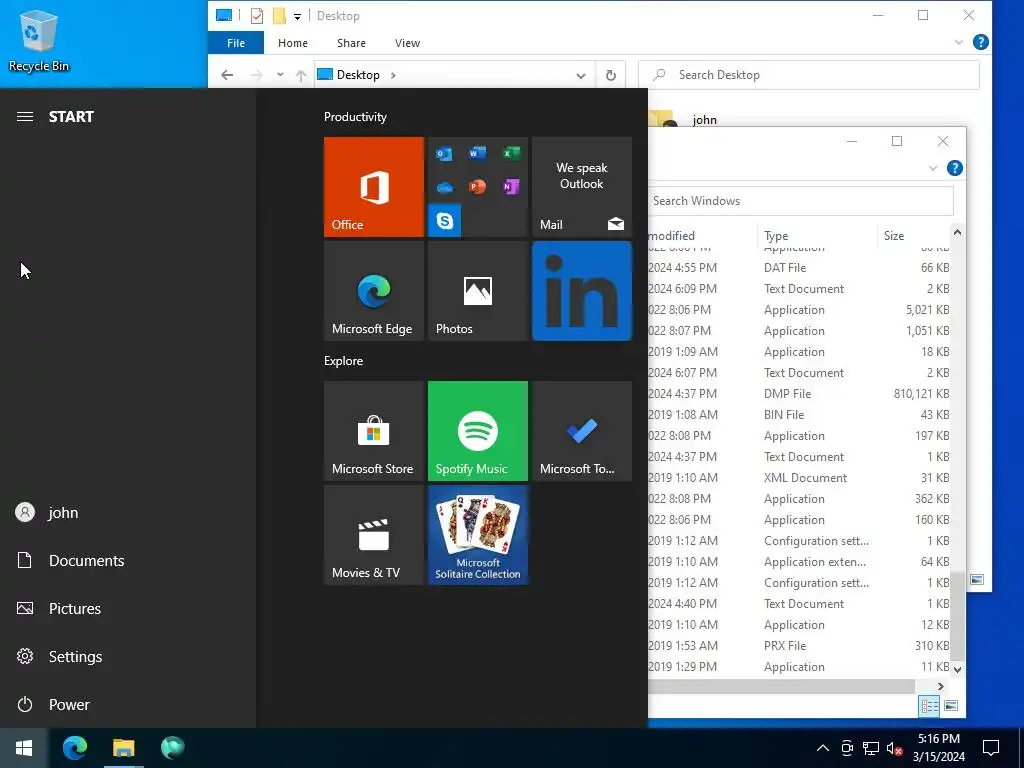The image size is (1024, 768).
Task: Select the PRX File row
Action: coord(799,646)
